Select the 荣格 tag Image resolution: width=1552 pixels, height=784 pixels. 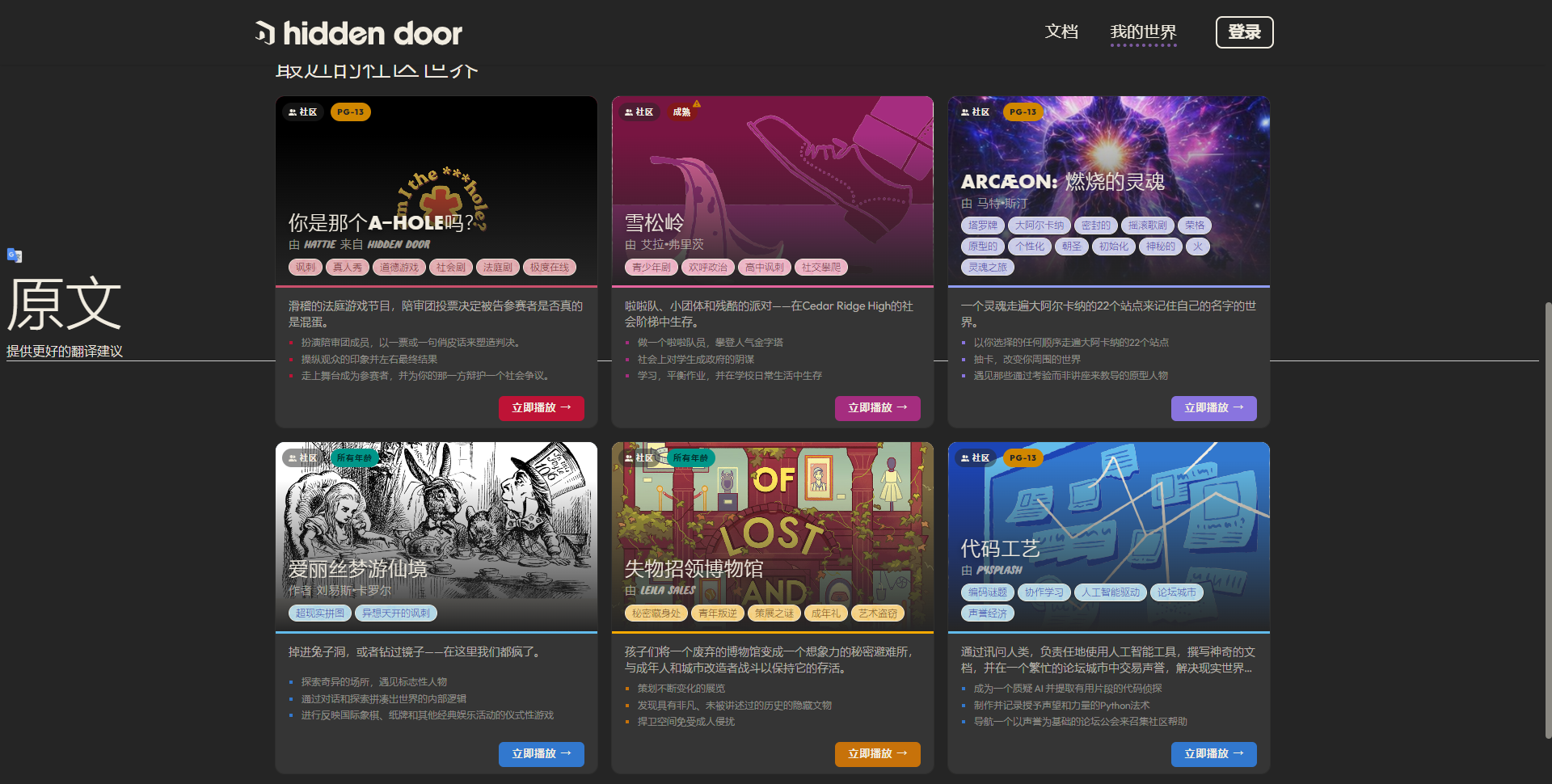pyautogui.click(x=1196, y=226)
